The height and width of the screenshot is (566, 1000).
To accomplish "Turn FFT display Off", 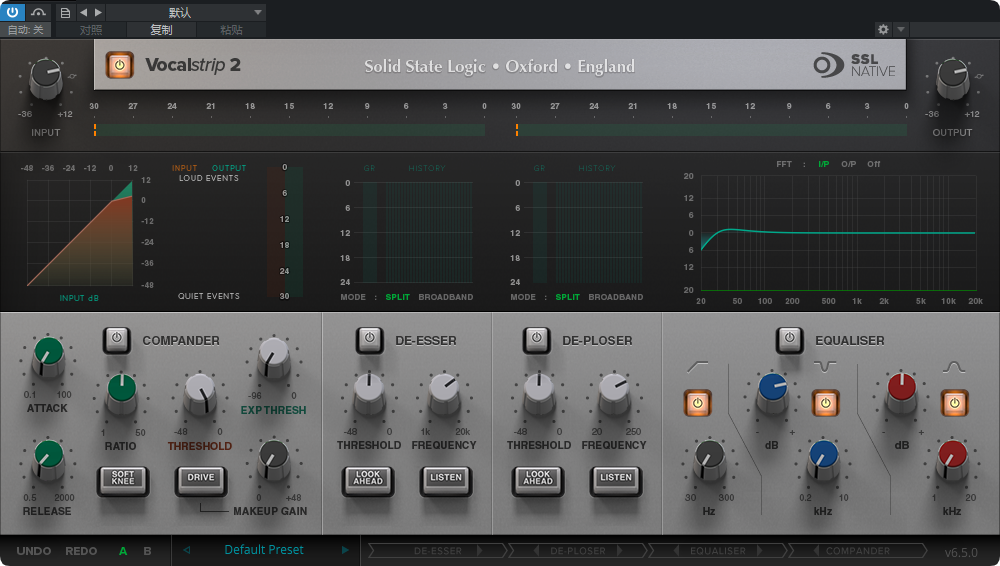I will 874,164.
